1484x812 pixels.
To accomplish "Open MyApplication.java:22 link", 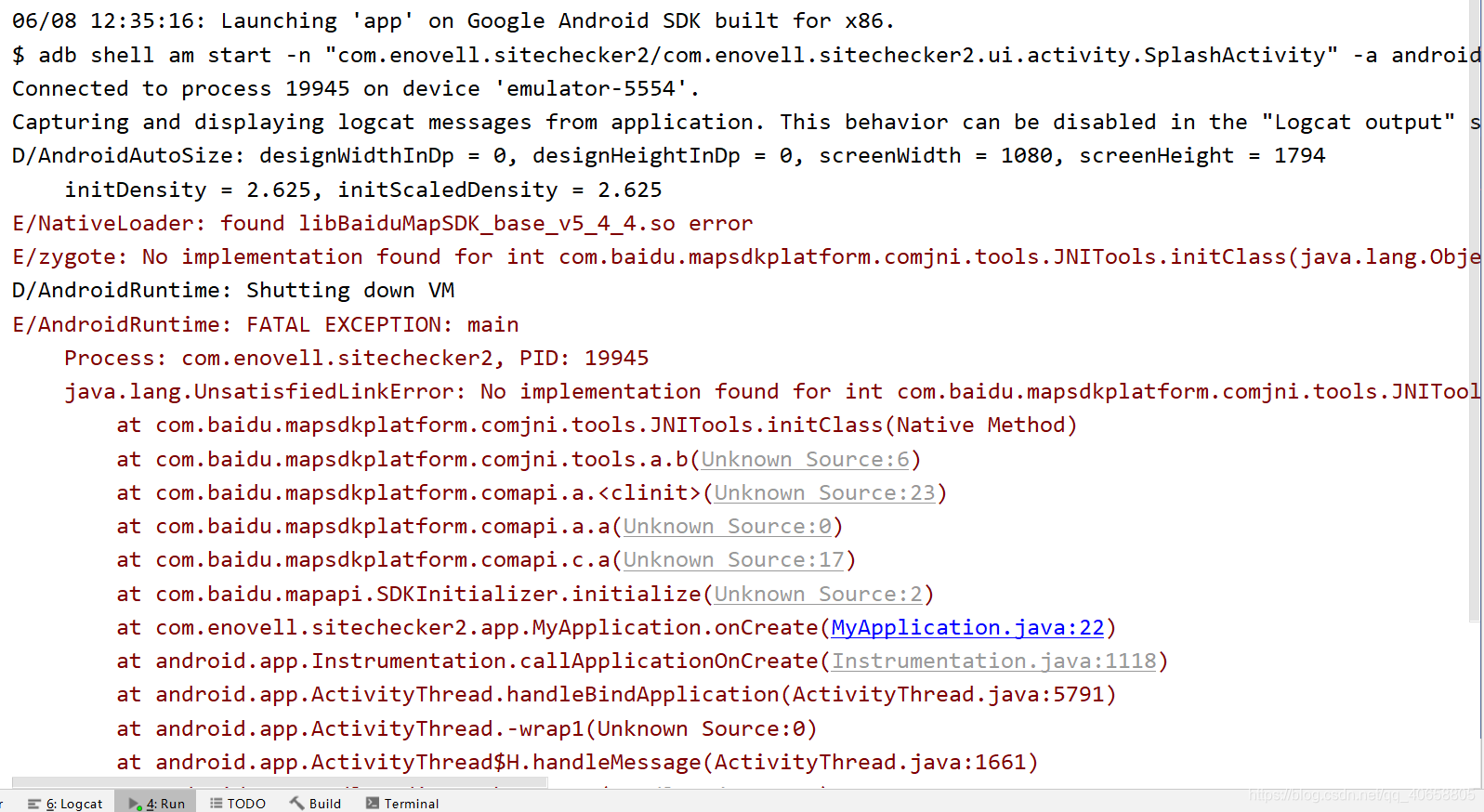I will pyautogui.click(x=967, y=628).
